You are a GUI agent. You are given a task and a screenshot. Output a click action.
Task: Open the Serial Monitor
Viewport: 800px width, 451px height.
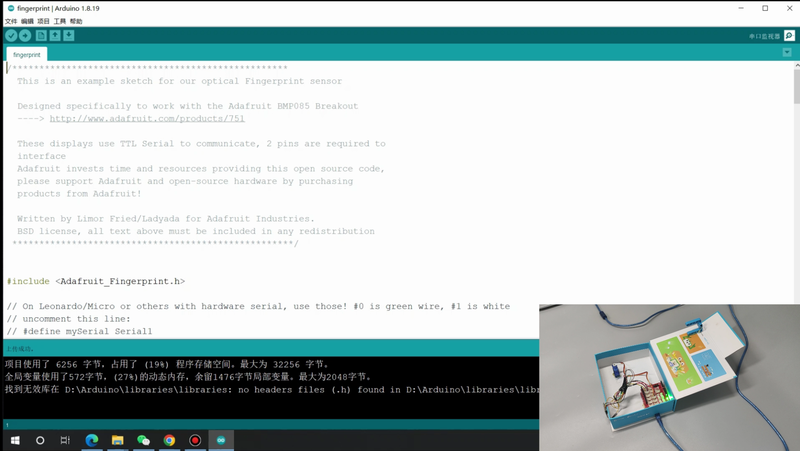789,36
